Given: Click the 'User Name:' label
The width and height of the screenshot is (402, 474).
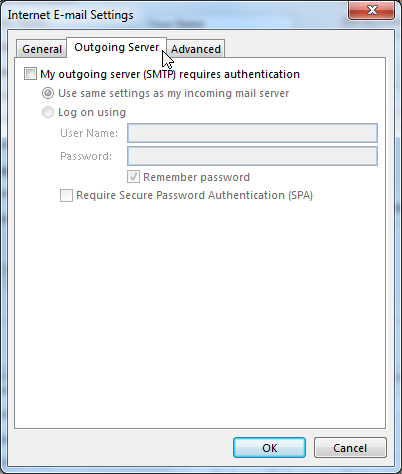Looking at the screenshot, I should (89, 133).
